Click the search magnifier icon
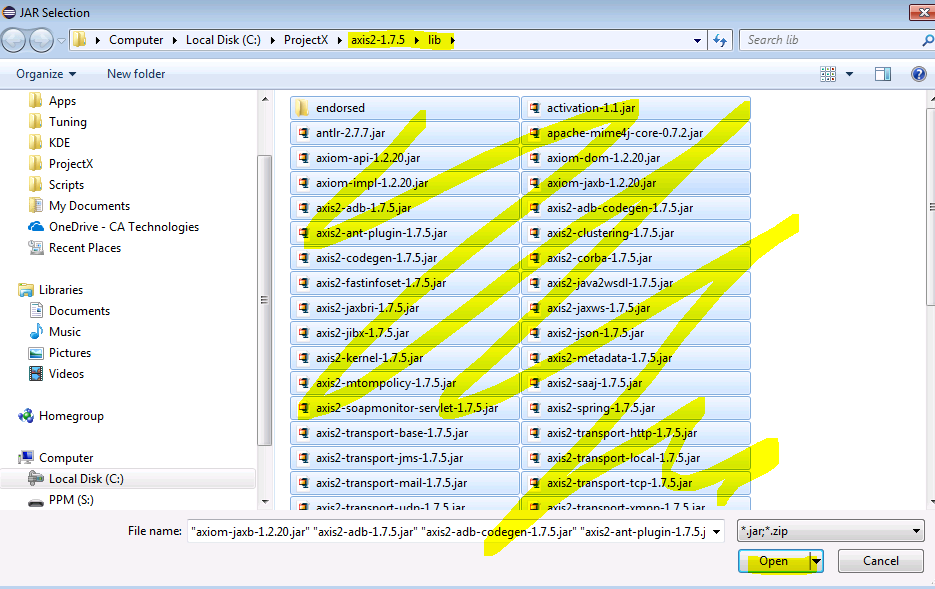Image resolution: width=935 pixels, height=589 pixels. tap(928, 40)
